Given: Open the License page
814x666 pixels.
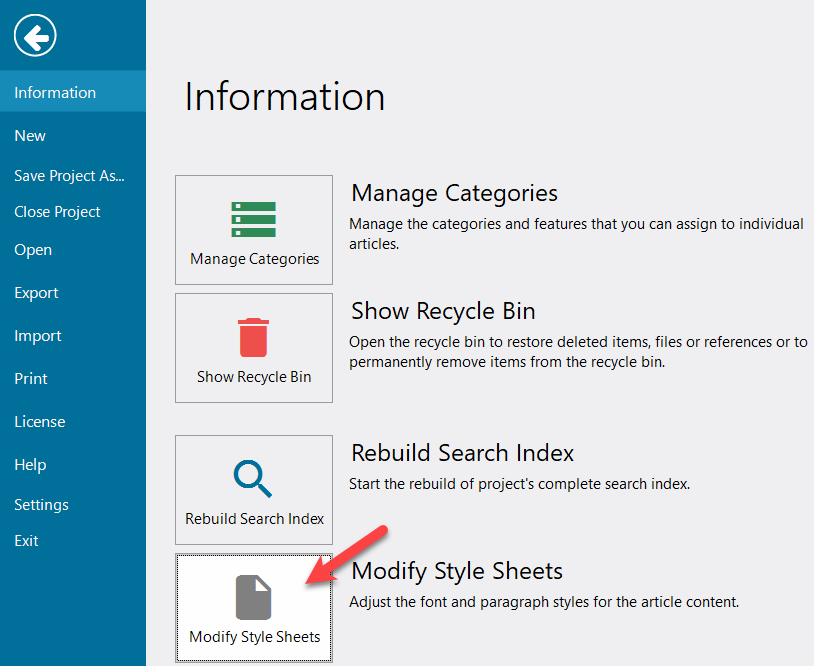Looking at the screenshot, I should (39, 421).
